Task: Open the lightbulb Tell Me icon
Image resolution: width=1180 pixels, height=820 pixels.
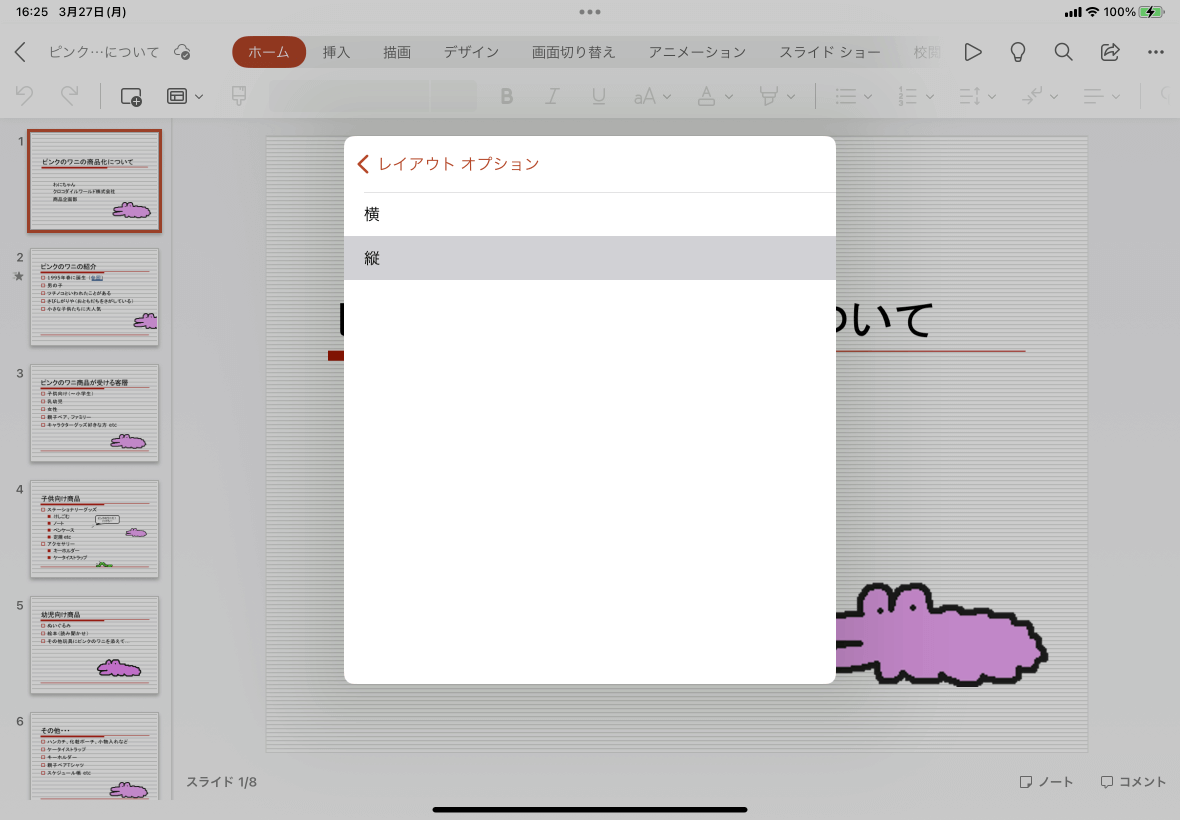Action: click(x=1017, y=52)
